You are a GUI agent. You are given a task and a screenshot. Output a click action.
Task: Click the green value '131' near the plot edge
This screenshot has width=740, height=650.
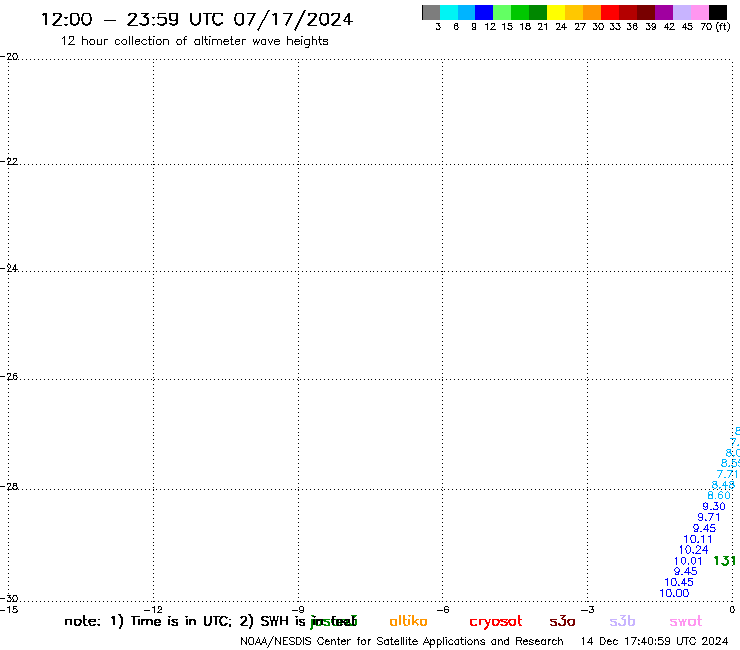click(x=724, y=561)
